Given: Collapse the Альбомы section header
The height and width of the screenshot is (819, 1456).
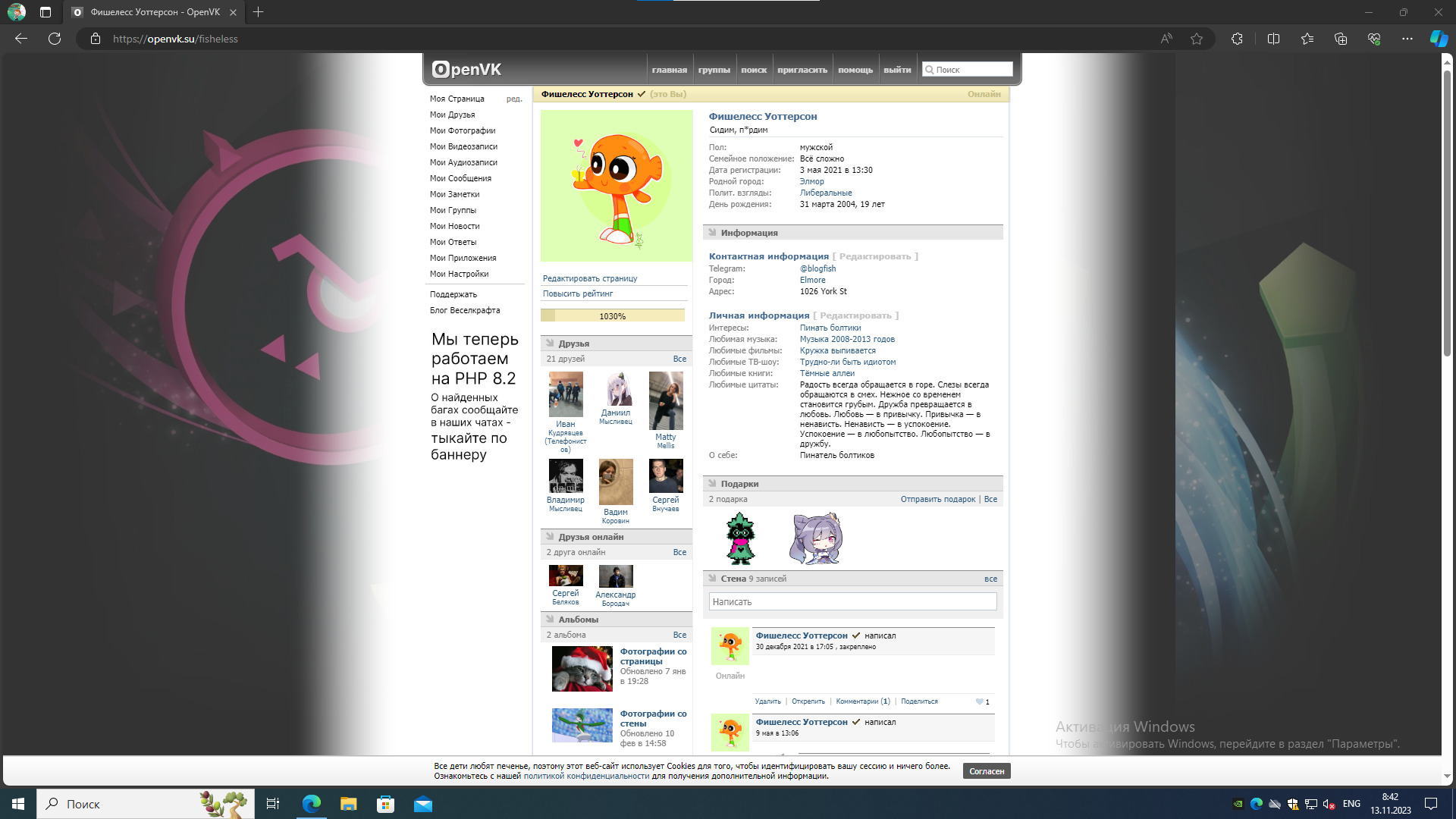Looking at the screenshot, I should (578, 620).
